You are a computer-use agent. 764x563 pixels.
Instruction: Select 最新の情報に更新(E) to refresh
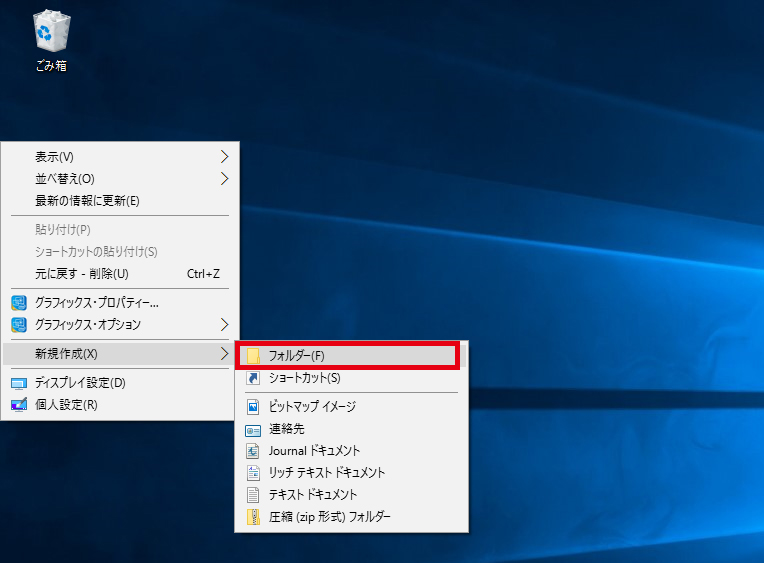tap(120, 200)
